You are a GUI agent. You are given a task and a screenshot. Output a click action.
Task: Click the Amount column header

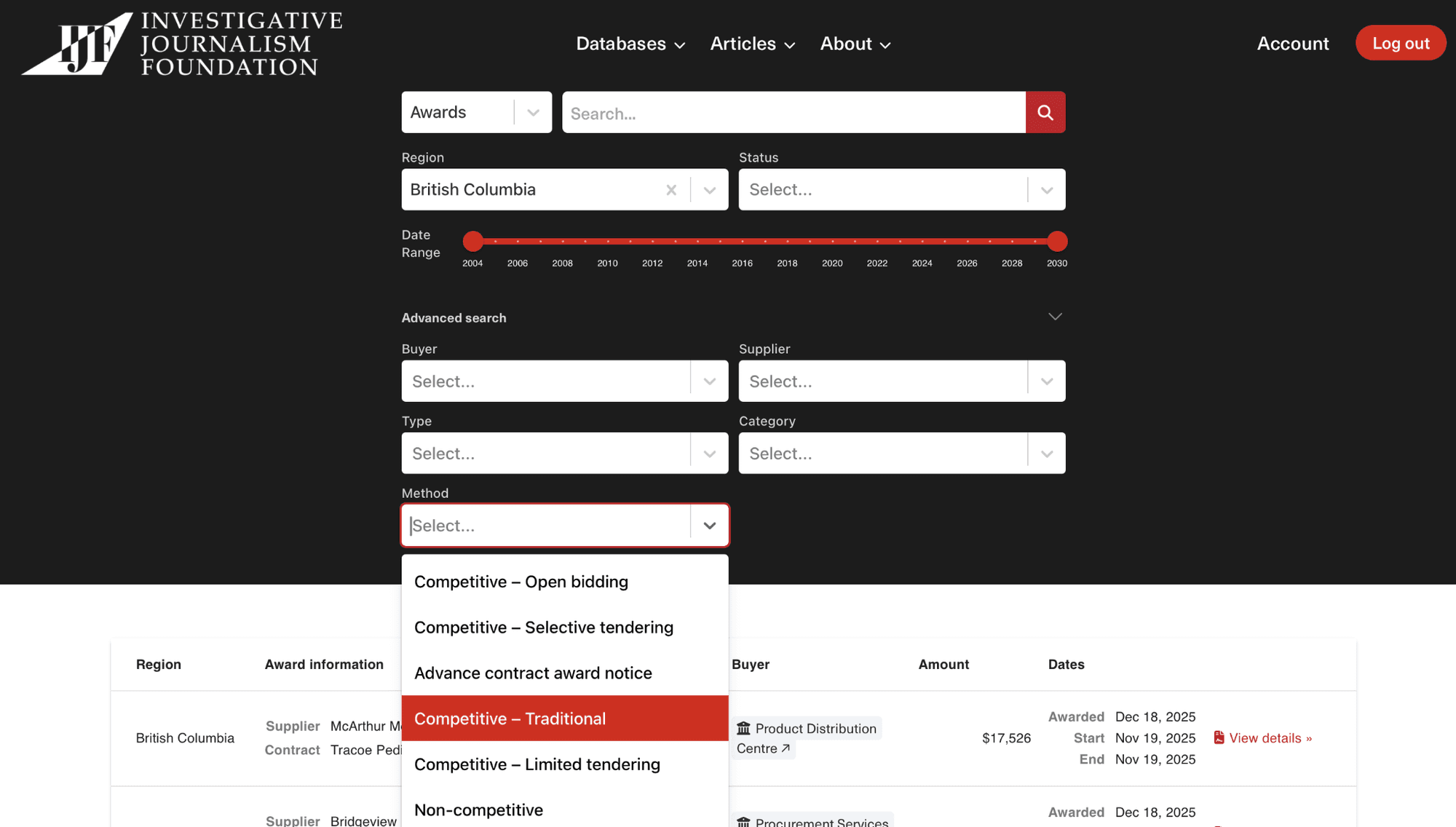point(943,664)
